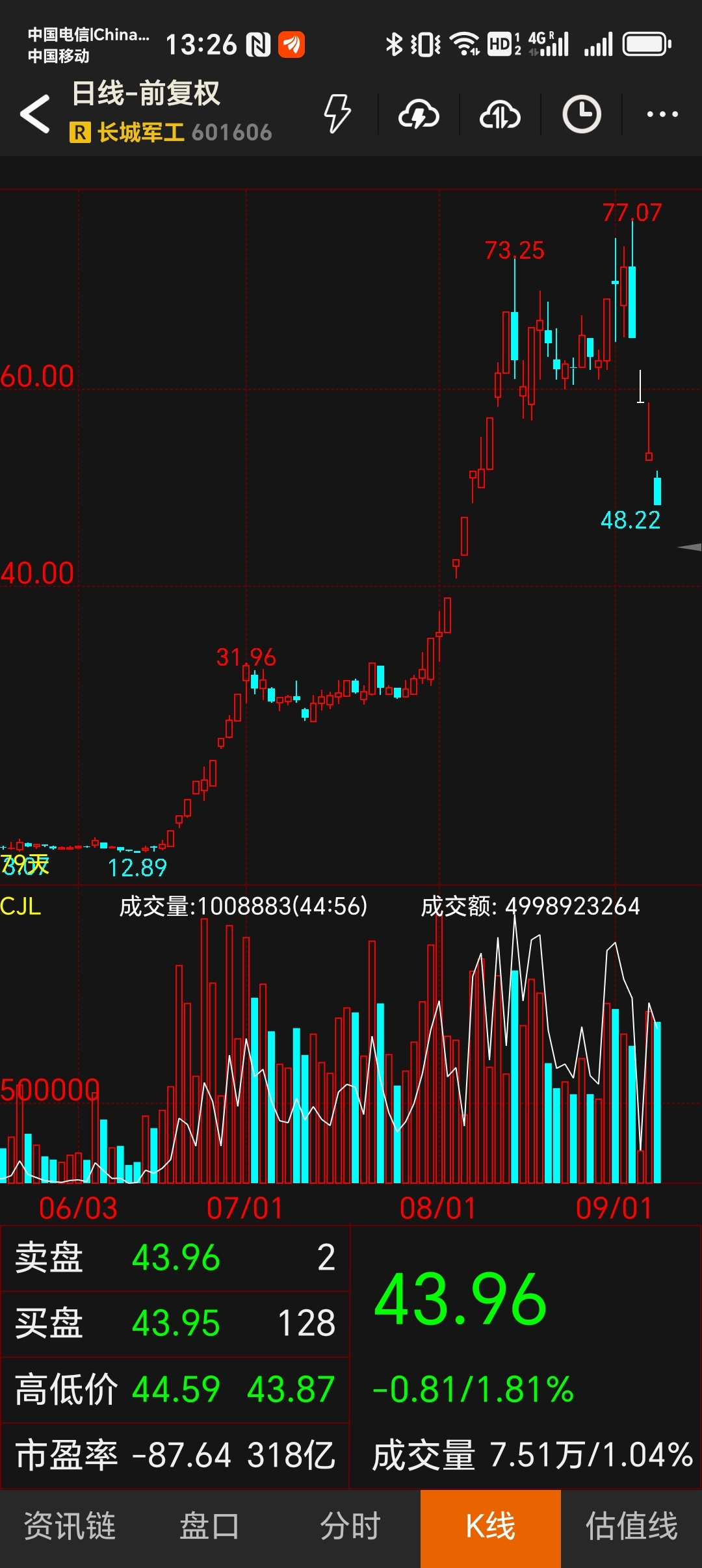Tap the yellow R badge icon
Image resolution: width=702 pixels, height=1568 pixels.
[x=80, y=133]
